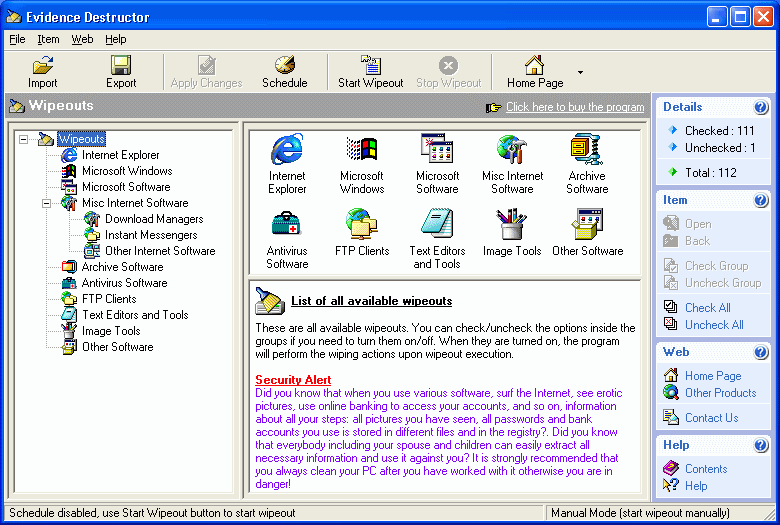Open the Item menu
This screenshot has height=525, width=780.
click(x=48, y=39)
